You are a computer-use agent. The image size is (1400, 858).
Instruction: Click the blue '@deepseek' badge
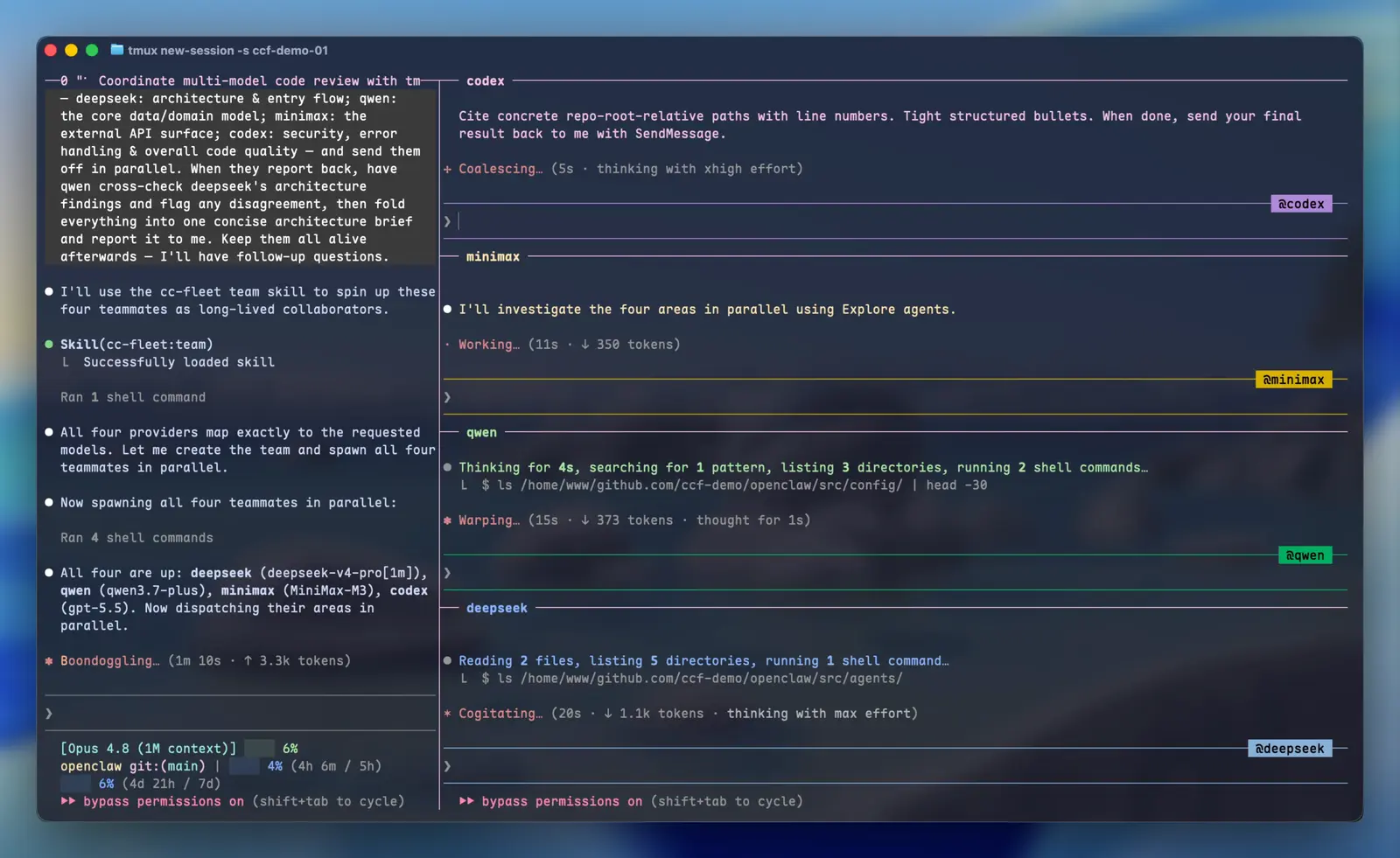[1290, 749]
